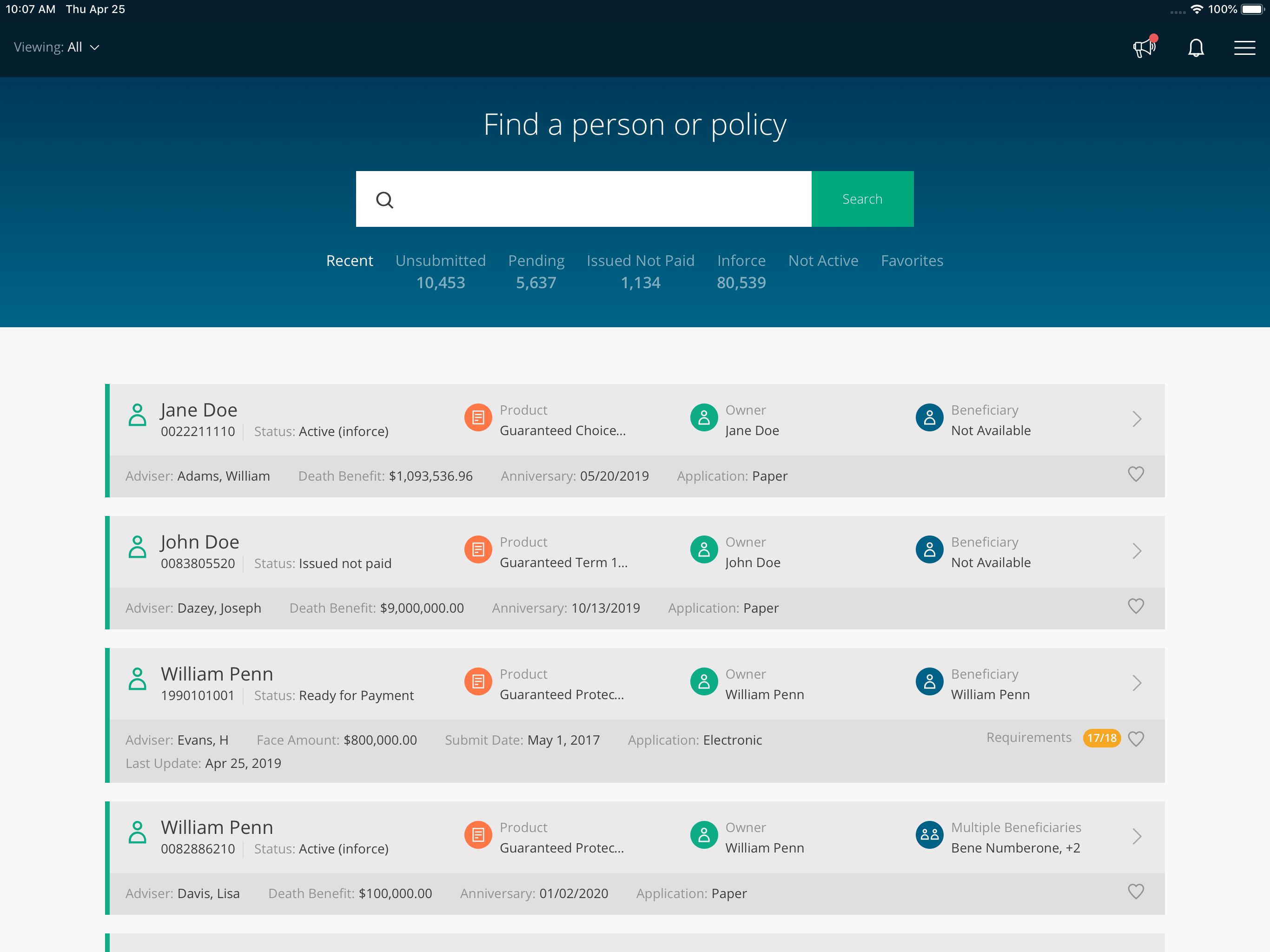Click the John Doe name heading
This screenshot has height=952, width=1270.
(x=200, y=542)
